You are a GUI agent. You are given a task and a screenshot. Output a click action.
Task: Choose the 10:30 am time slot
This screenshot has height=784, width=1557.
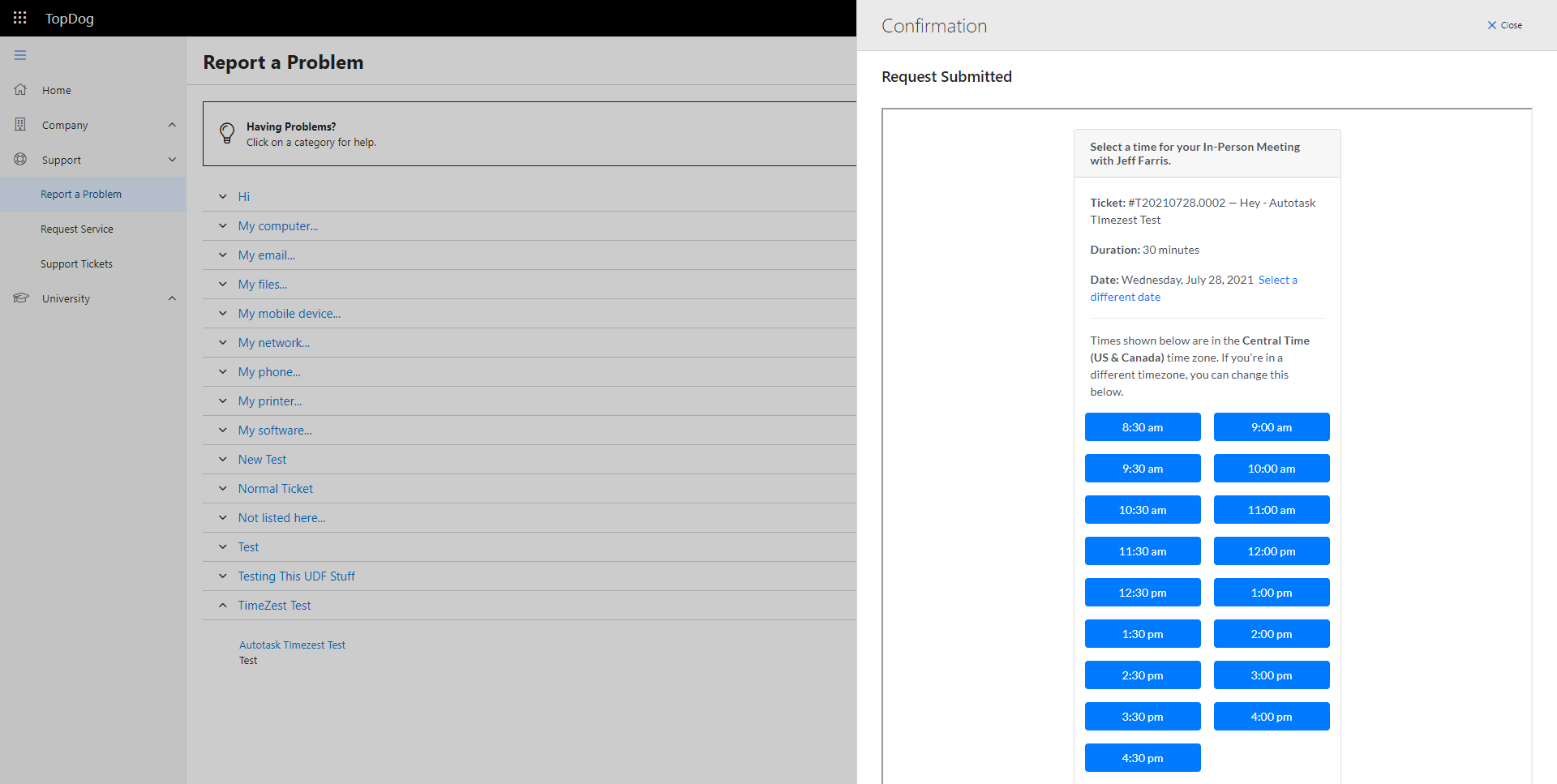[1143, 510]
